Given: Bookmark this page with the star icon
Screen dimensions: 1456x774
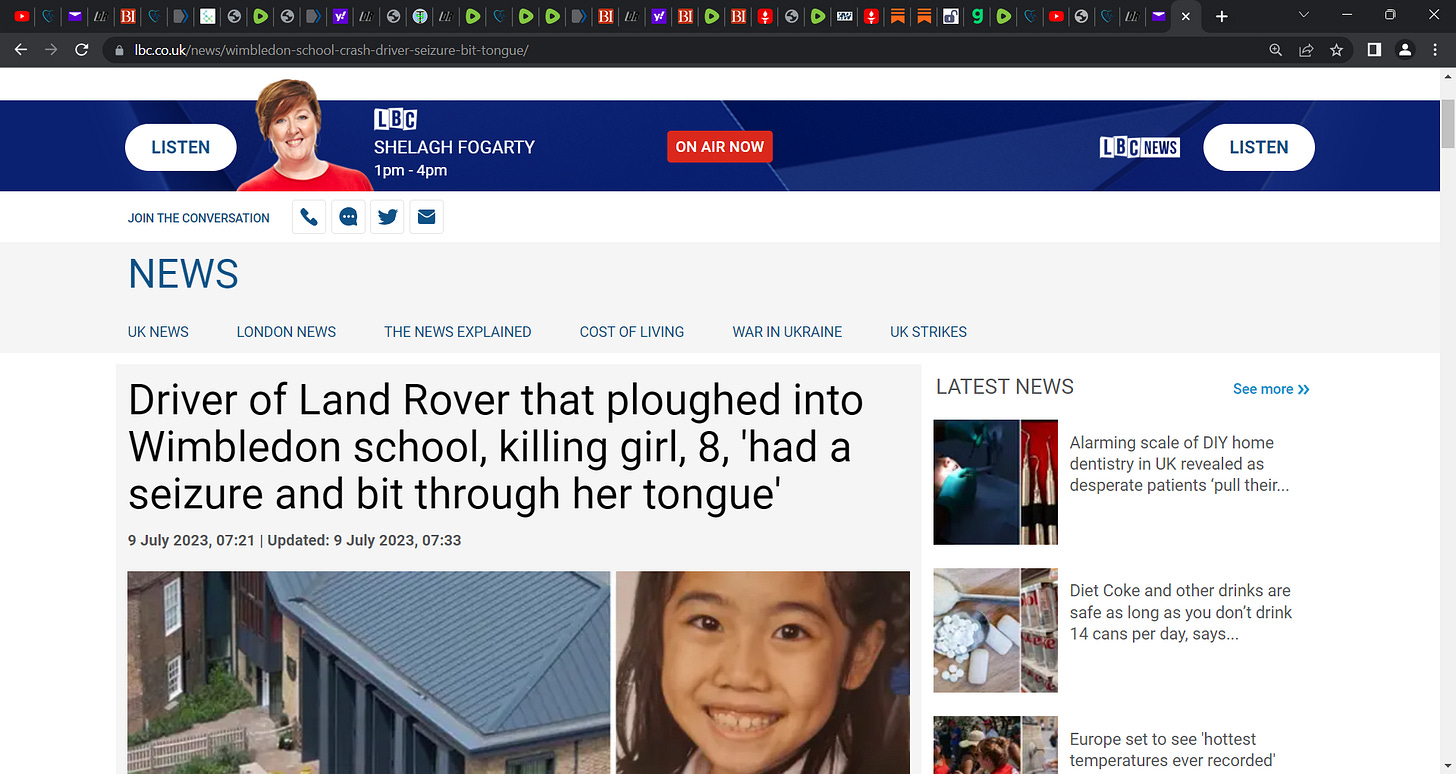Looking at the screenshot, I should 1336,50.
